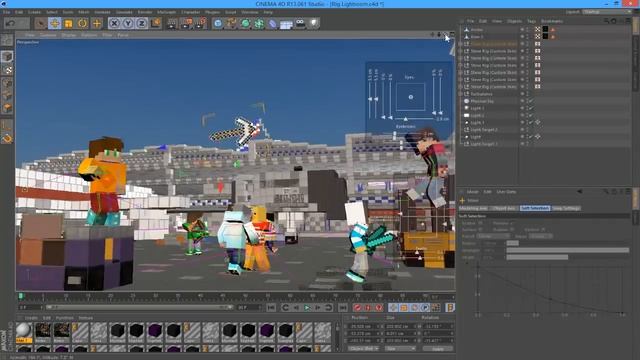Image resolution: width=640 pixels, height=360 pixels.
Task: Open the viewport Cameras menu
Action: point(48,35)
